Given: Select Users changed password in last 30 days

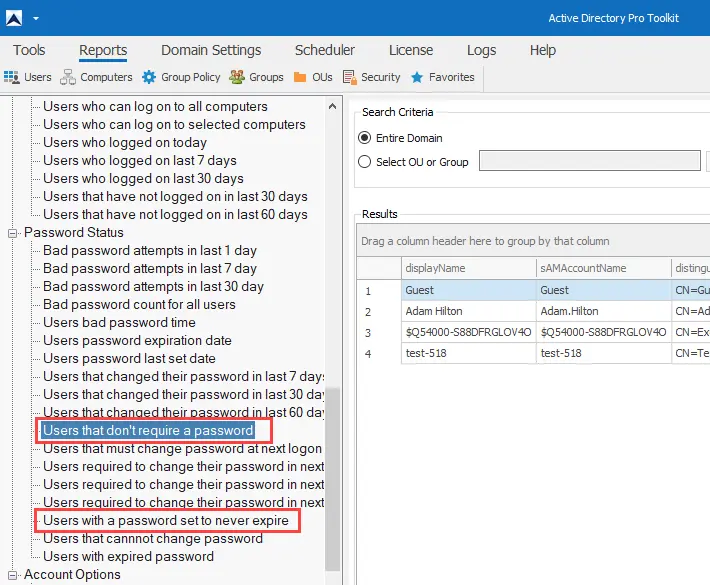Looking at the screenshot, I should (183, 394).
